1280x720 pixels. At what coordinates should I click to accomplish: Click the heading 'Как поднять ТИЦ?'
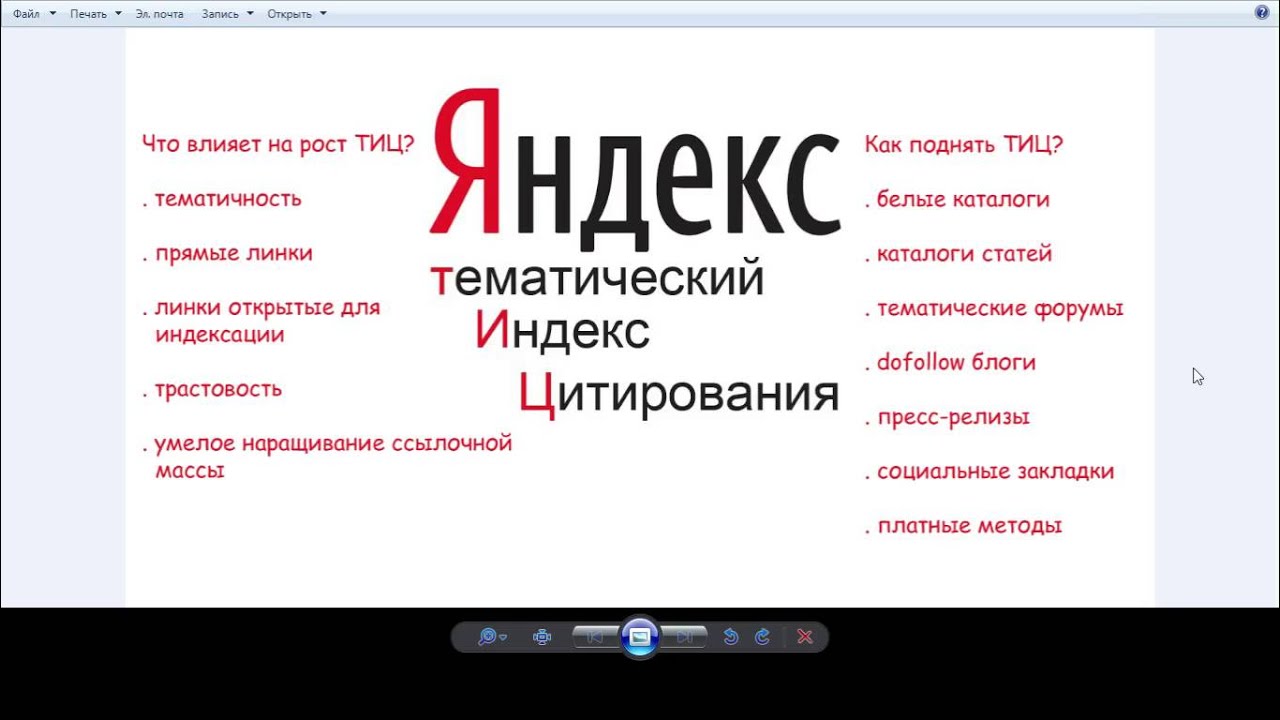point(964,145)
